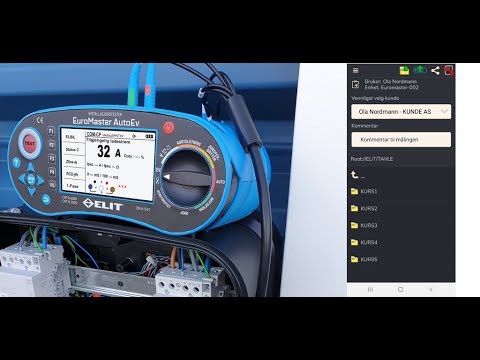480x360 pixels.
Task: Click the left arrow key on the tester
Action: click(x=22, y=179)
